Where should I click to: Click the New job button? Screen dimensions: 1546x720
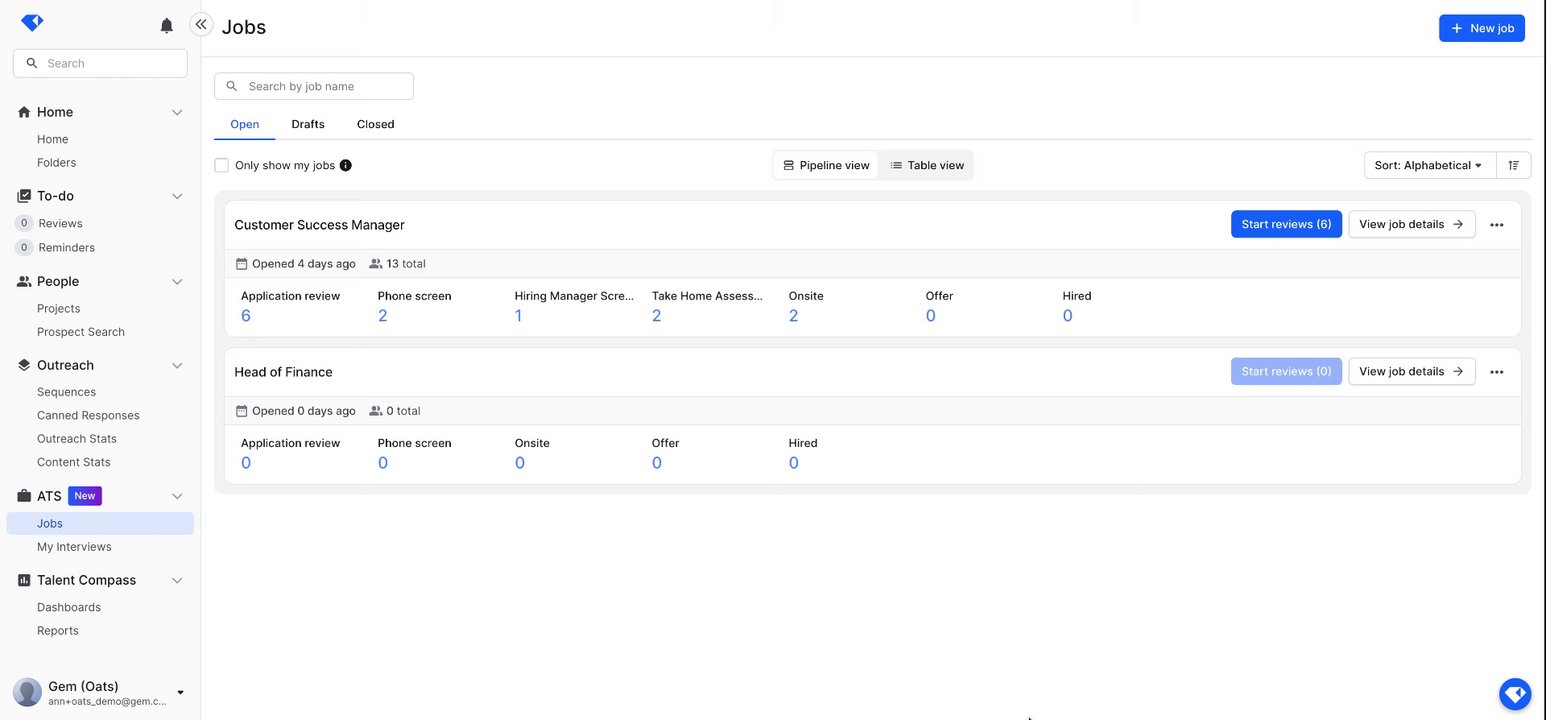point(1481,28)
